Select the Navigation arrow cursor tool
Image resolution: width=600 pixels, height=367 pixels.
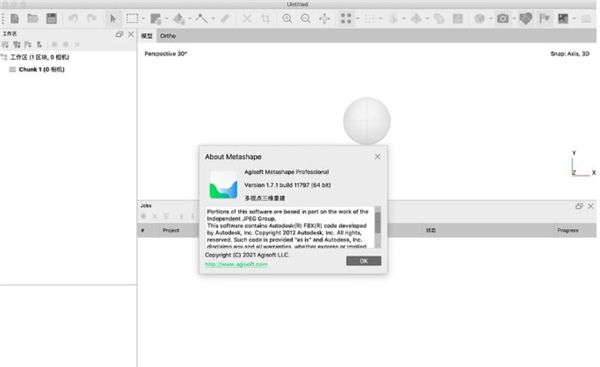pyautogui.click(x=113, y=18)
